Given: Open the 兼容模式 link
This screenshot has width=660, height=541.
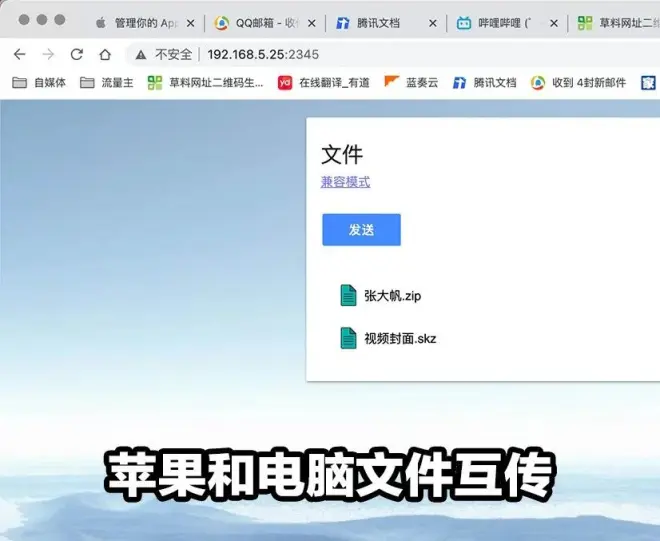Looking at the screenshot, I should coord(345,181).
